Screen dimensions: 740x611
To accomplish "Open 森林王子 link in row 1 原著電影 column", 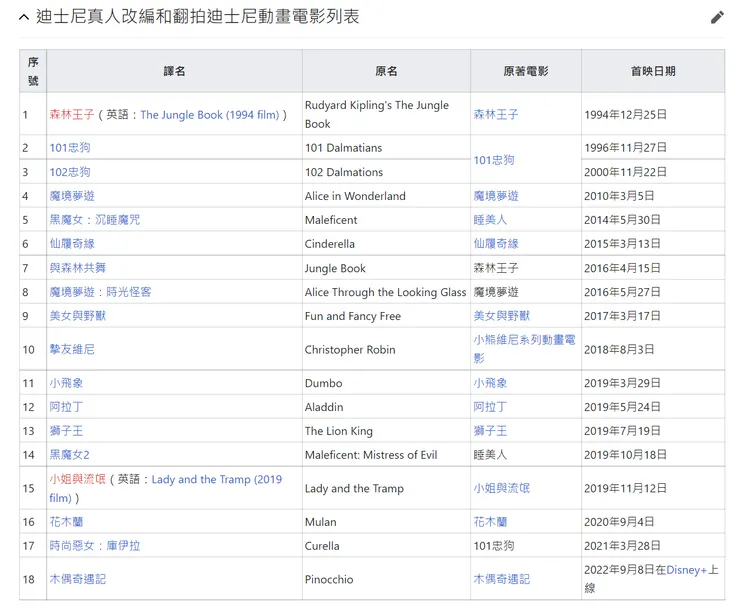I will point(496,115).
